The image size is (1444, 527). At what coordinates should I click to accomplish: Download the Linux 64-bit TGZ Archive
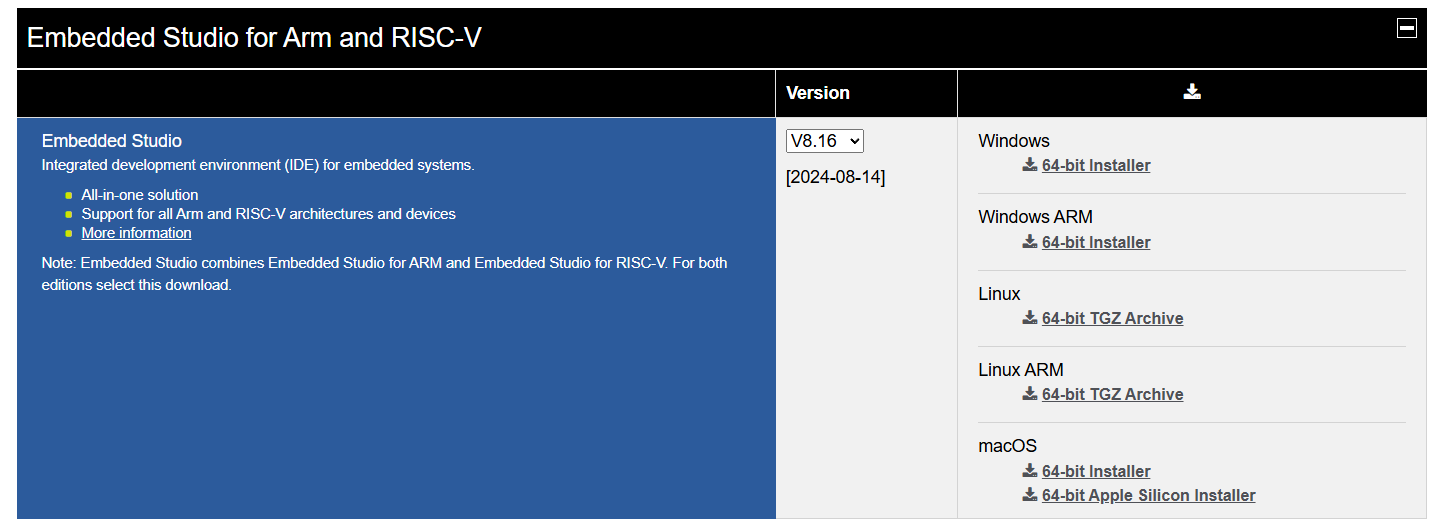click(1112, 318)
